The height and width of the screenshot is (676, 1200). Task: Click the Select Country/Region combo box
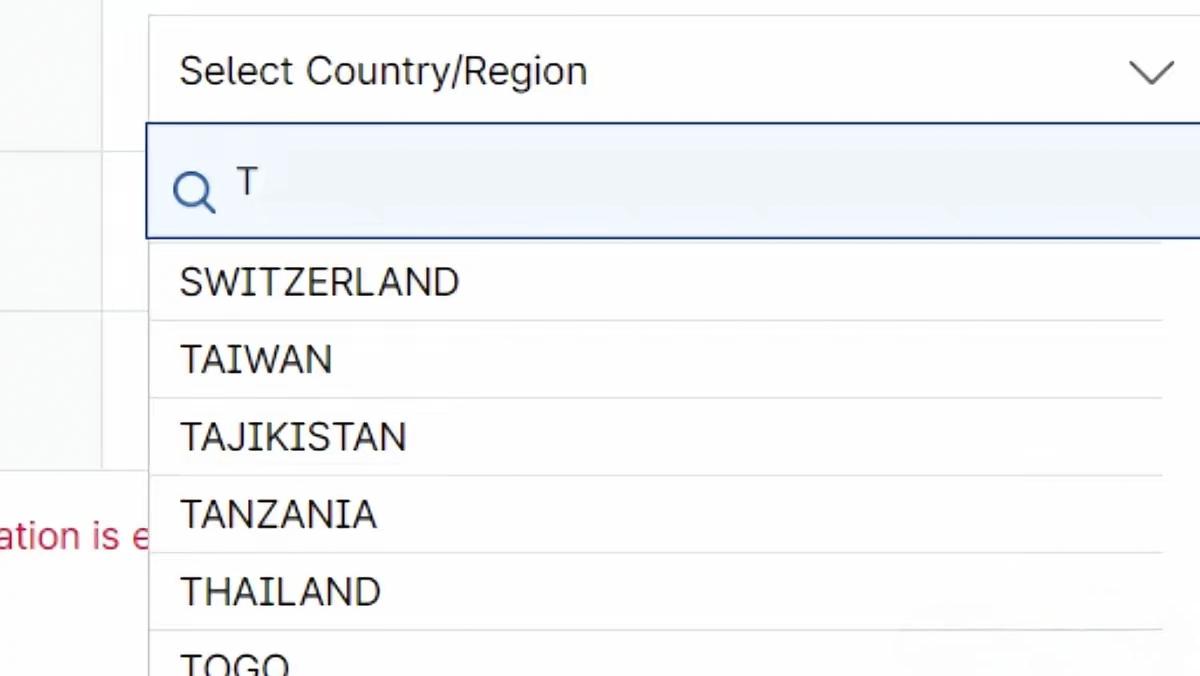pos(660,72)
